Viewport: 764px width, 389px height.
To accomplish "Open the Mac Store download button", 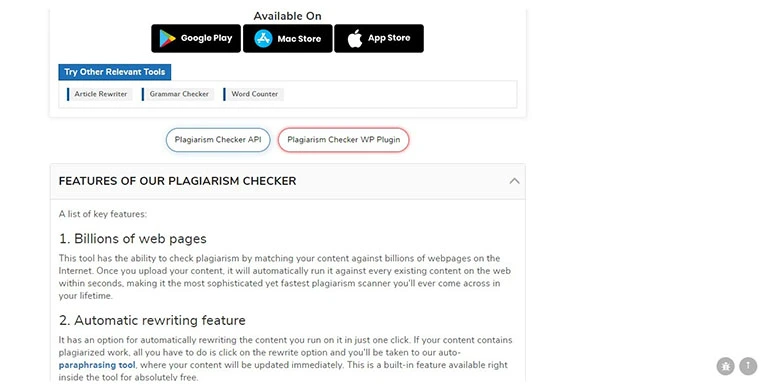I will [287, 38].
